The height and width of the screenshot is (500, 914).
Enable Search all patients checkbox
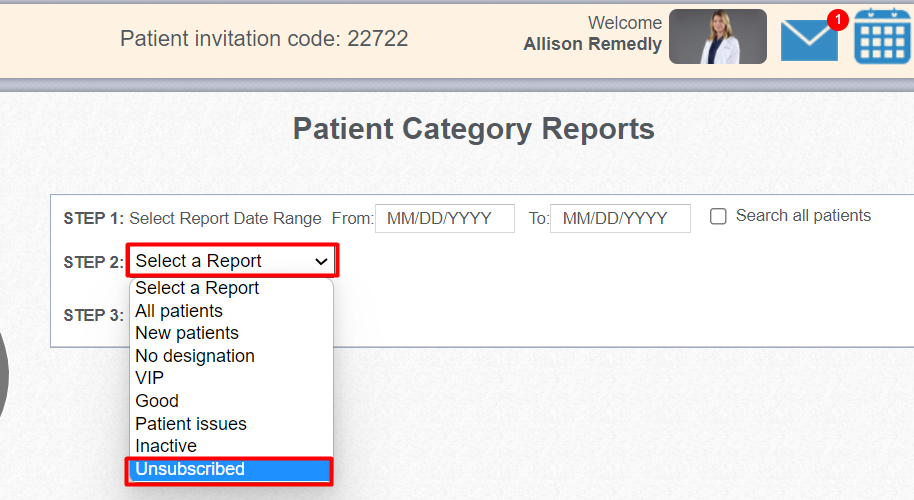coord(718,217)
